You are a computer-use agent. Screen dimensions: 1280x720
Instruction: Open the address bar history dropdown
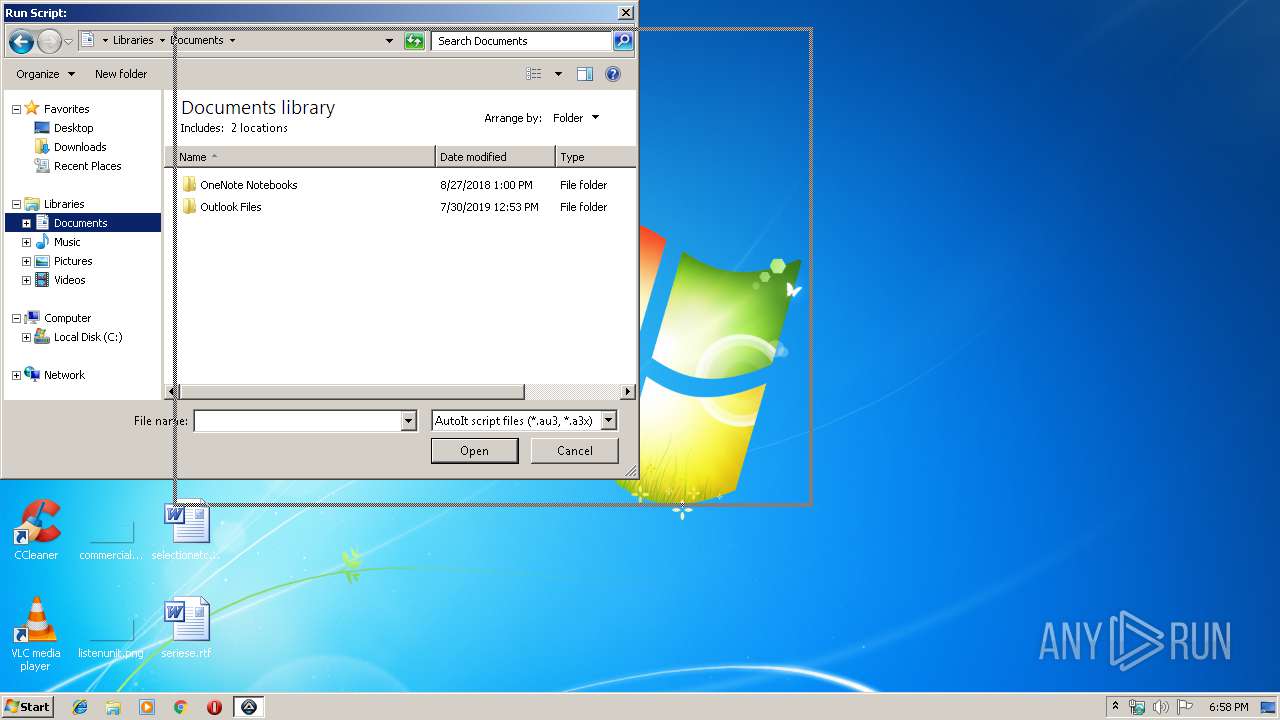point(389,41)
